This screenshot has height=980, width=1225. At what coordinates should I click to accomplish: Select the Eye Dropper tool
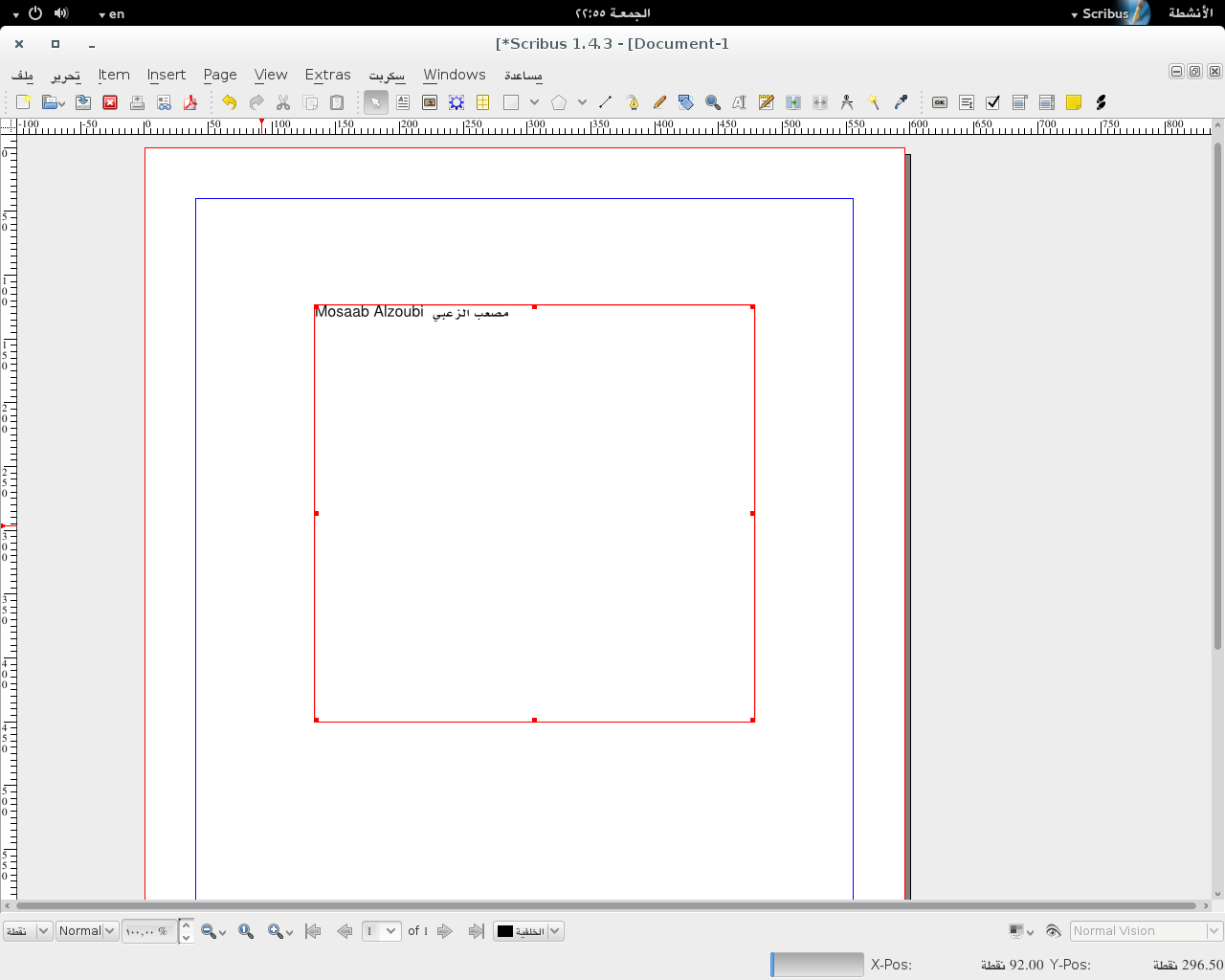[x=901, y=102]
